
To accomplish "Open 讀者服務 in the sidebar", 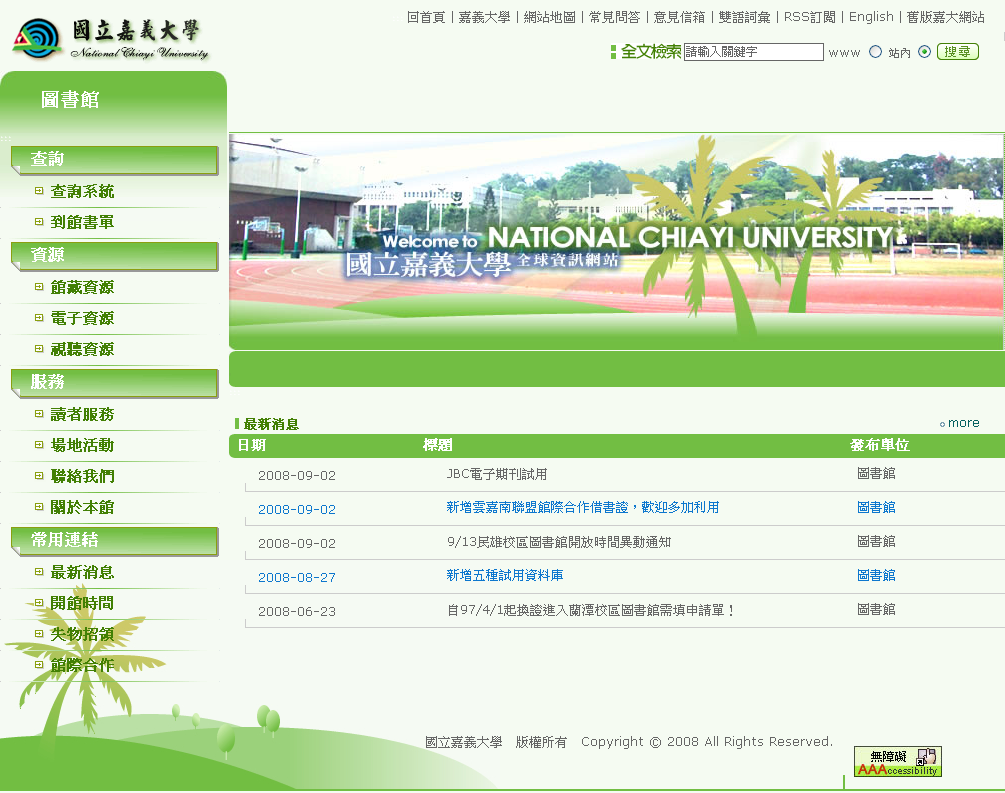I will pyautogui.click(x=82, y=415).
